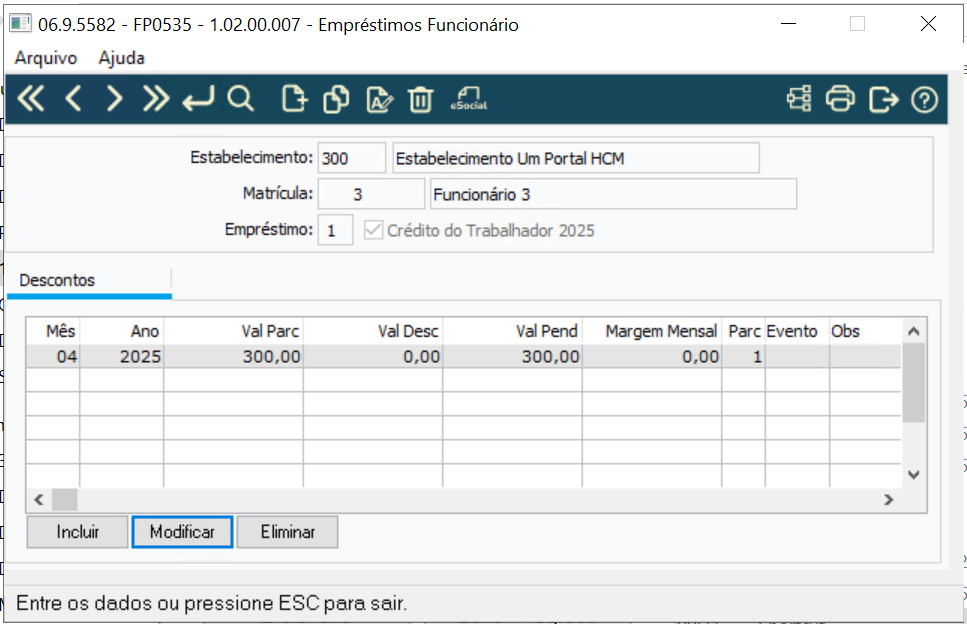Go to previous record arrow
Image resolution: width=967 pixels, height=624 pixels.
73,99
